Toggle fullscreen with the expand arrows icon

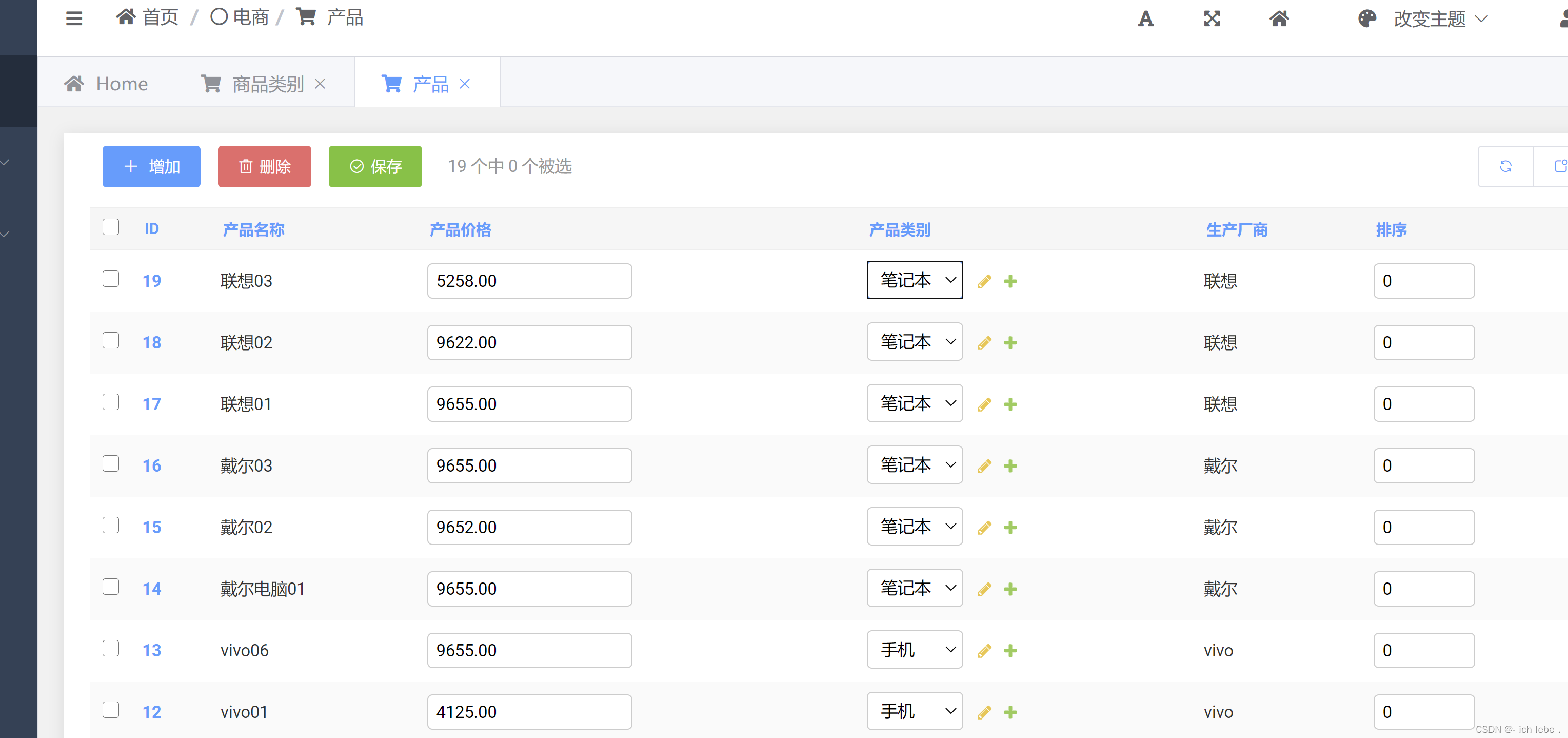point(1212,18)
